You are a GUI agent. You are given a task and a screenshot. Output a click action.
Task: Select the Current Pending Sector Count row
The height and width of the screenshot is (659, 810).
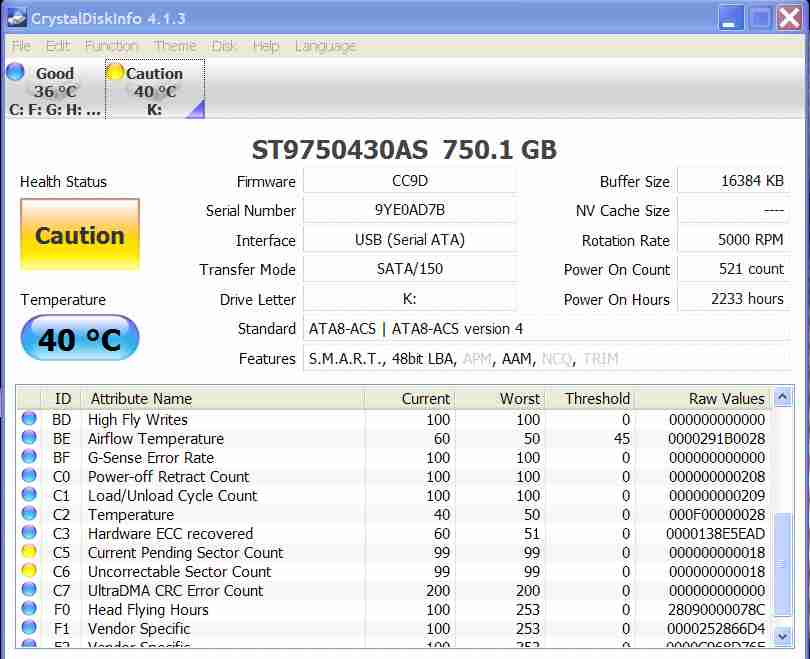pyautogui.click(x=394, y=552)
